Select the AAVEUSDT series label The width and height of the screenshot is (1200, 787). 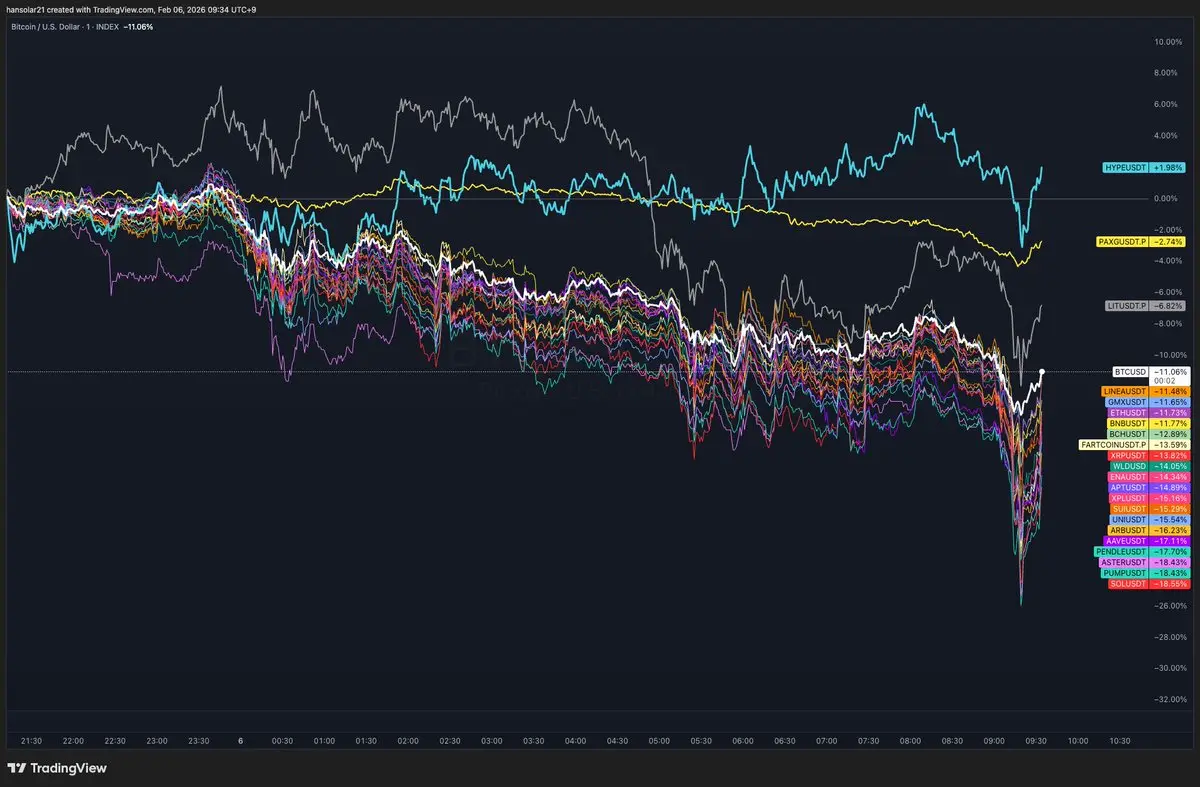1126,541
